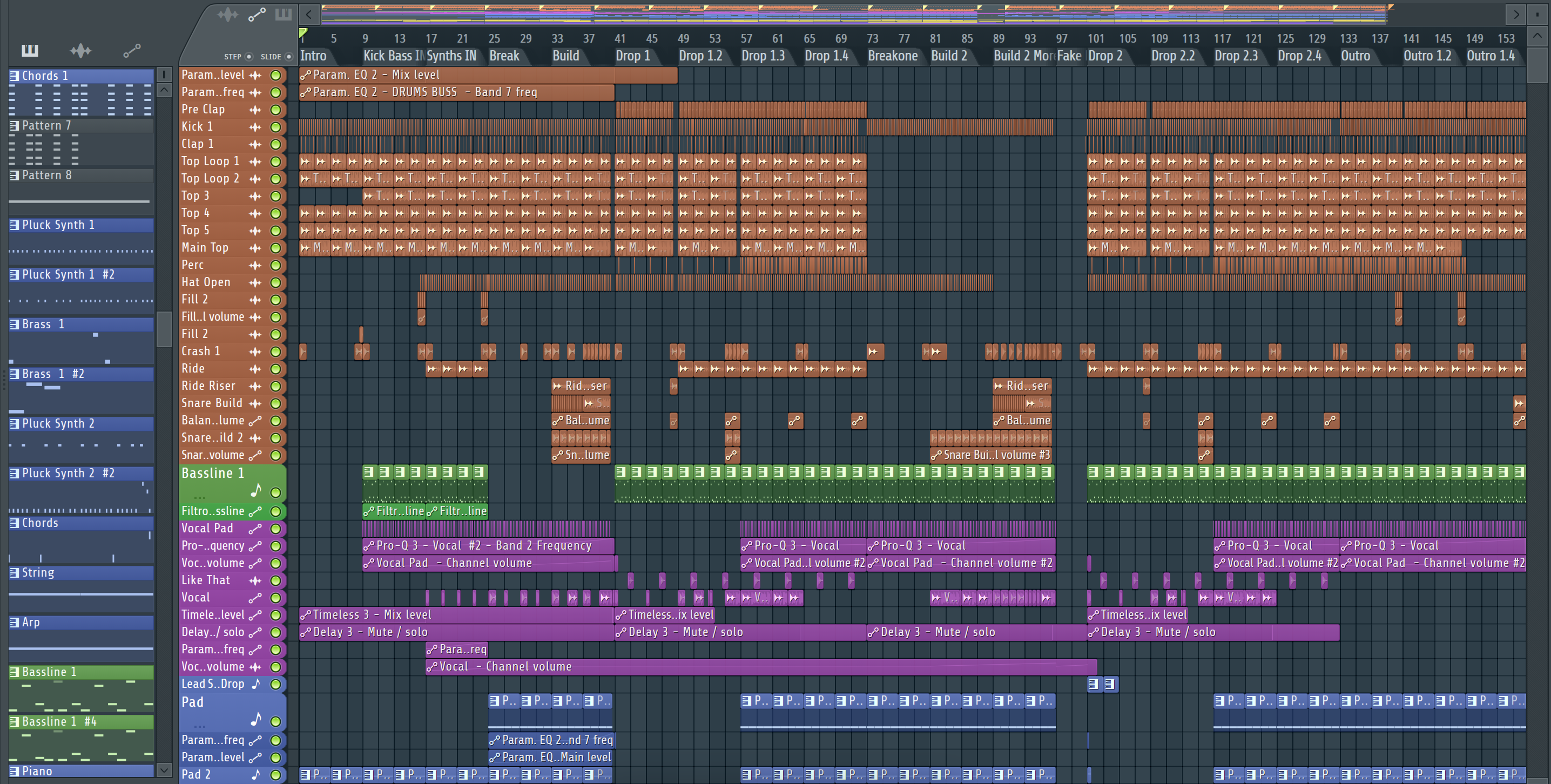The width and height of the screenshot is (1551, 784).
Task: Mute the Perc track
Action: [276, 266]
